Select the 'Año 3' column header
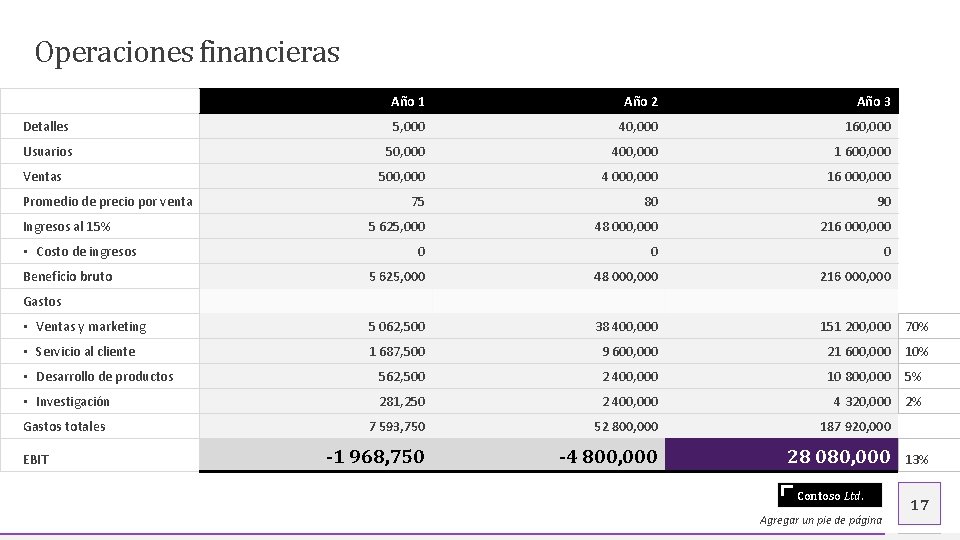 coord(873,101)
